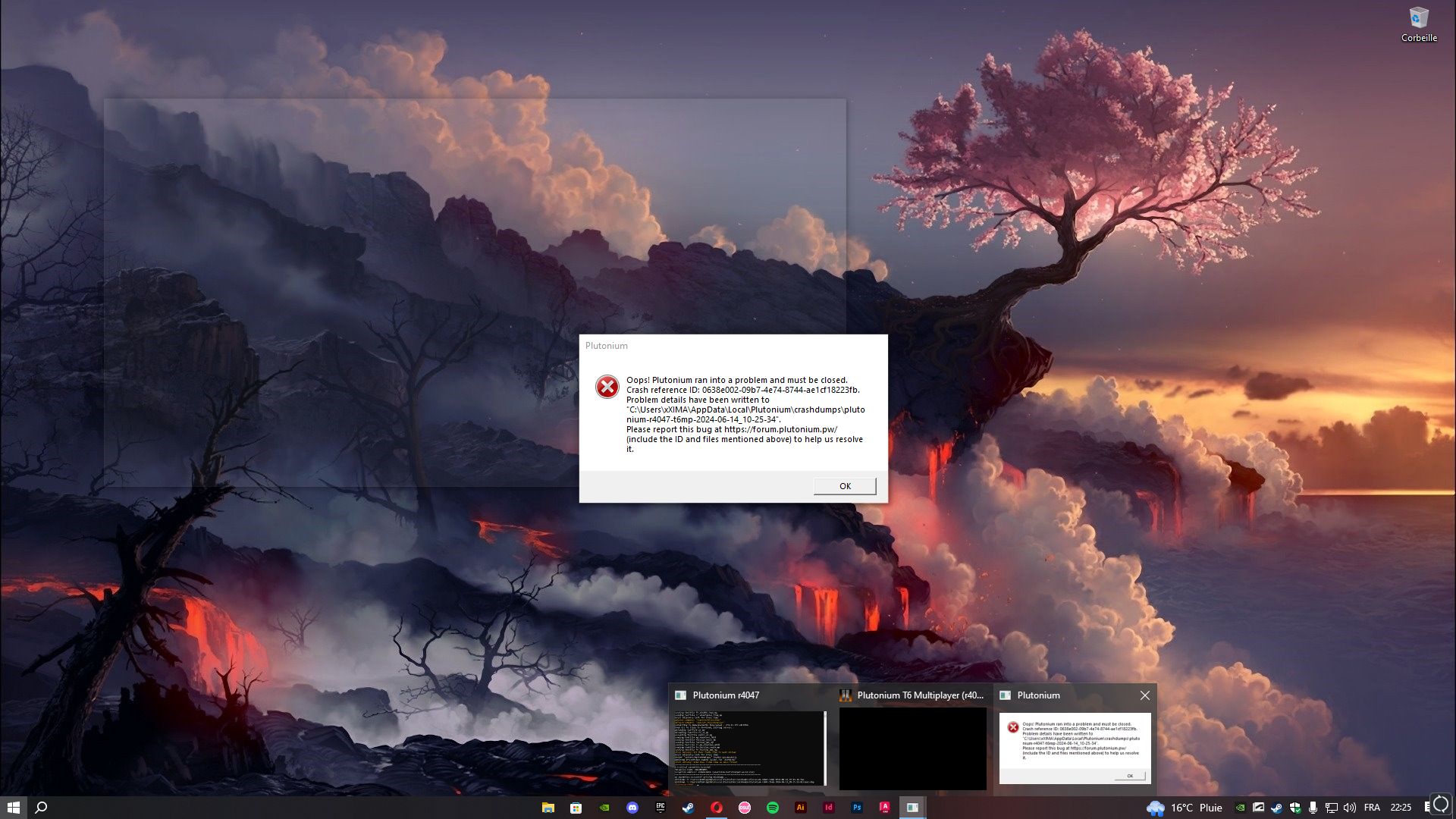1456x819 pixels.
Task: Click the Plutonium dialog title bar
Action: tap(733, 346)
